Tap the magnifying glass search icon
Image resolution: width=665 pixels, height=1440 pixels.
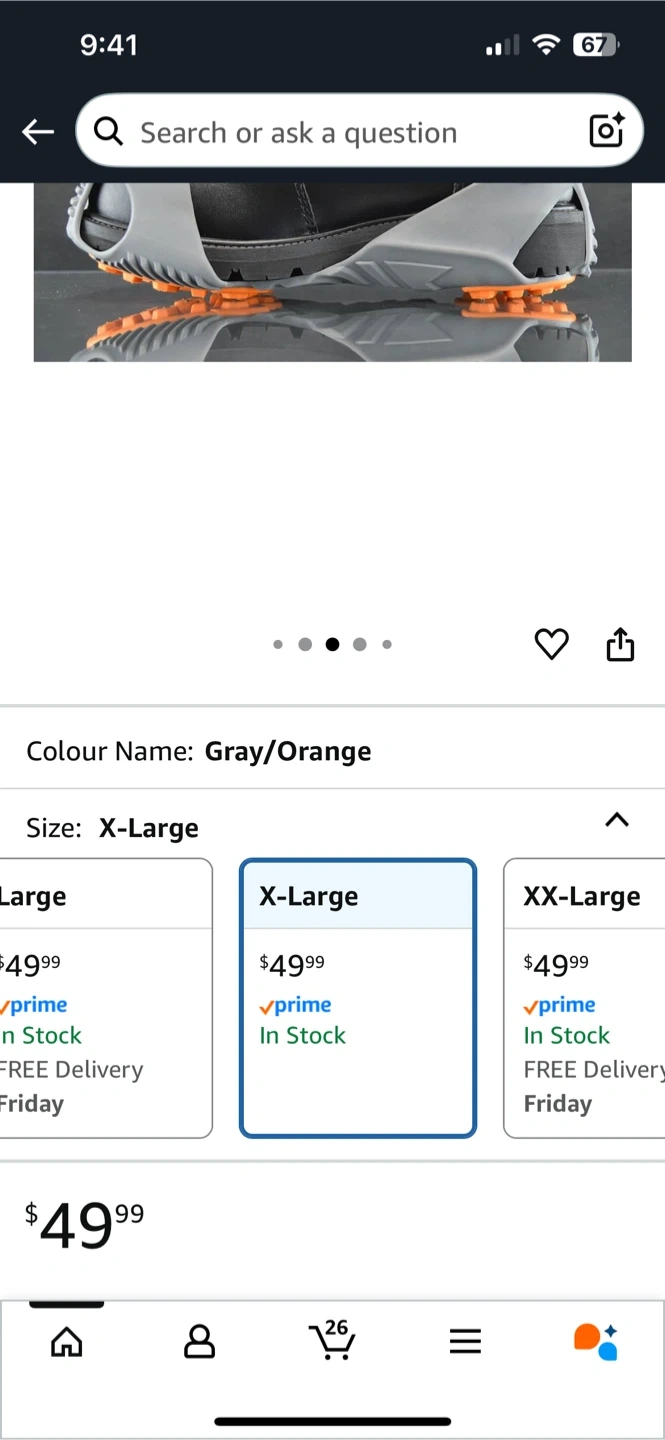click(x=108, y=131)
